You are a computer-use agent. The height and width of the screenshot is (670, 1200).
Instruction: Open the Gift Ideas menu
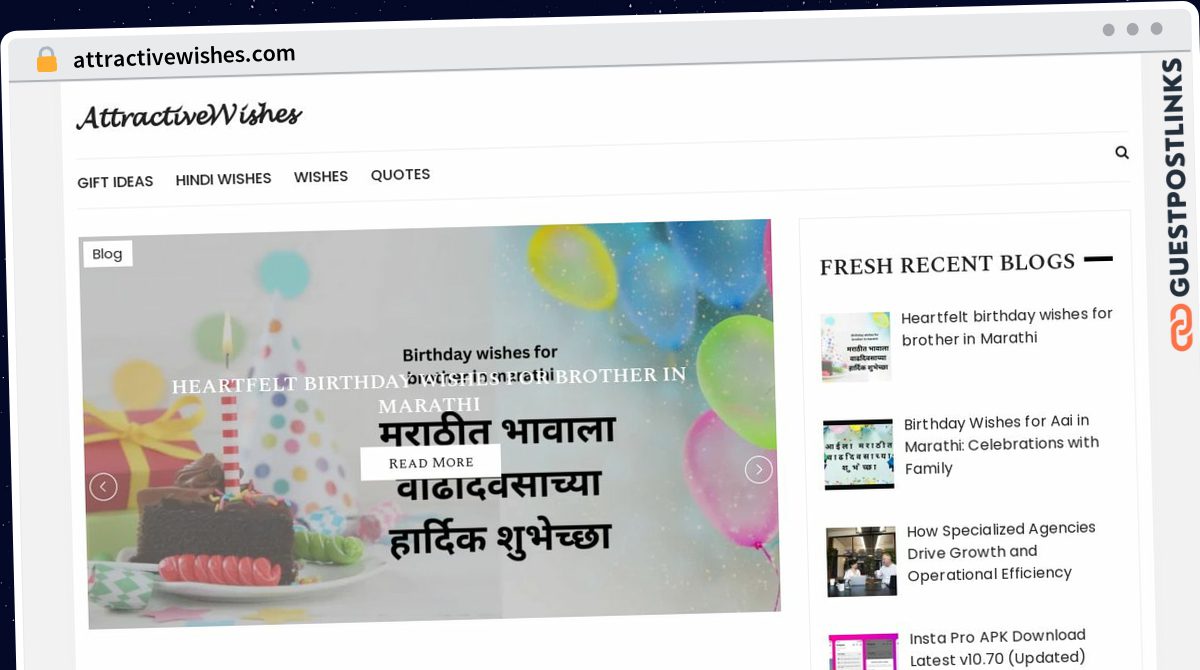pos(115,182)
